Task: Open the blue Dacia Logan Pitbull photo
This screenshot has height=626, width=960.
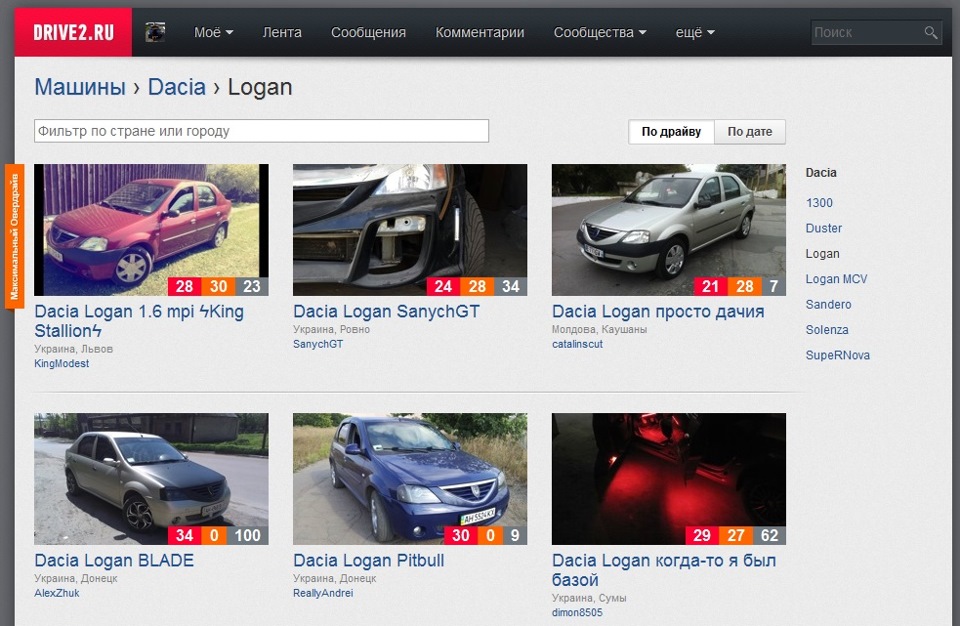Action: pos(410,479)
